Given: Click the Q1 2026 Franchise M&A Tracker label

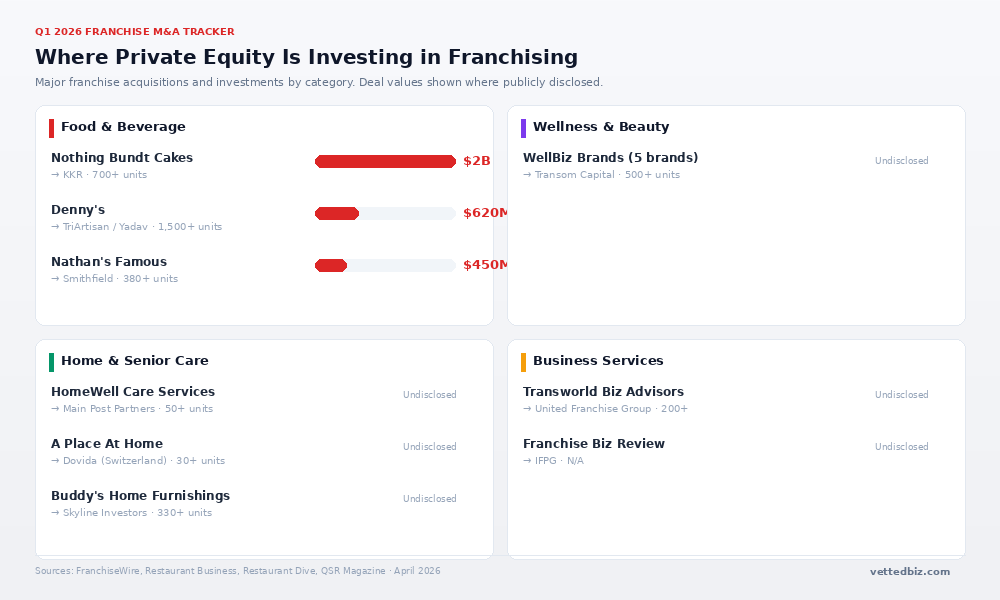Looking at the screenshot, I should (x=135, y=32).
